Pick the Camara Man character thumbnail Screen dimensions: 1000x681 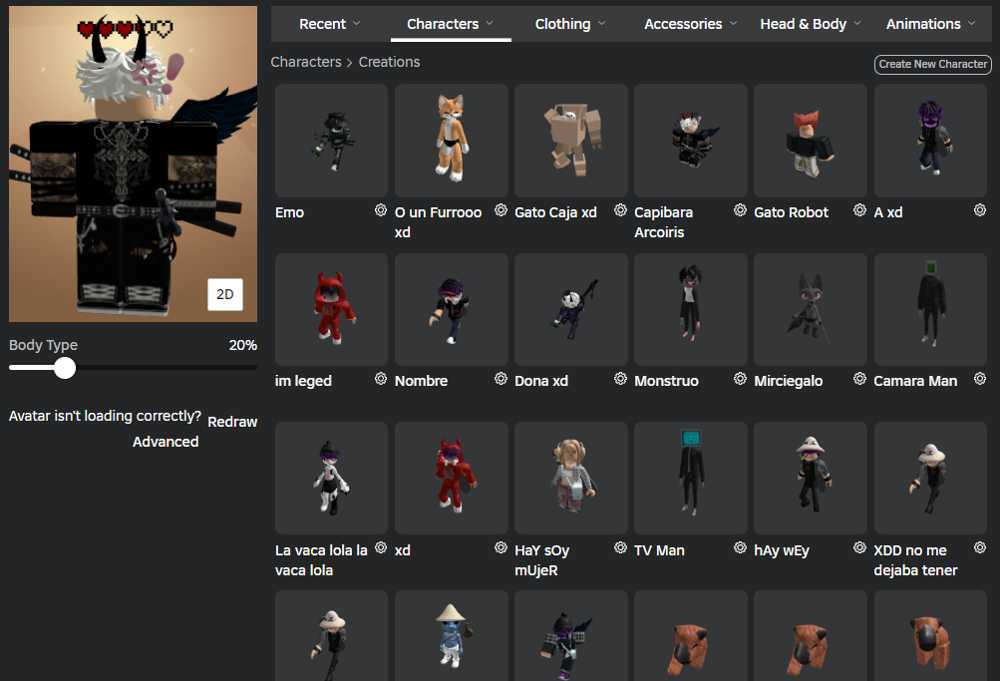pos(930,309)
